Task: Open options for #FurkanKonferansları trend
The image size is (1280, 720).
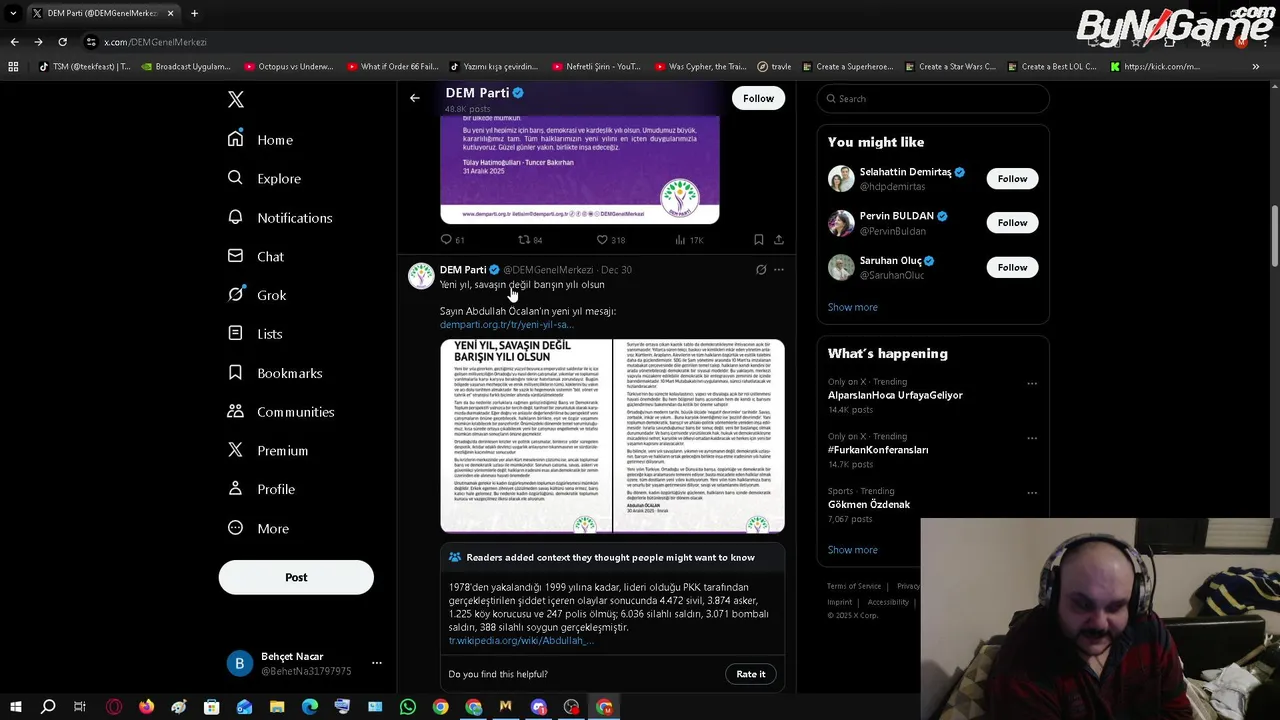Action: [x=1032, y=438]
